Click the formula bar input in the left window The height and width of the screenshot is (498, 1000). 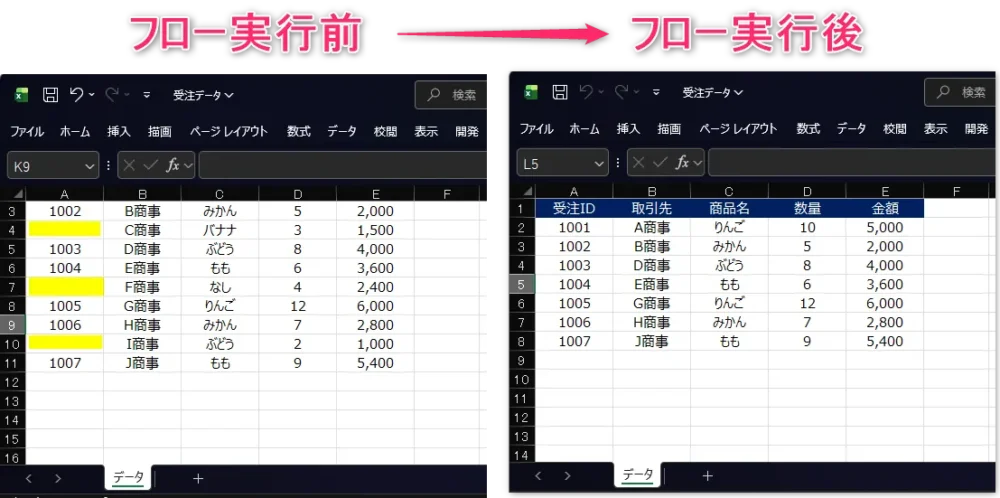[x=340, y=165]
